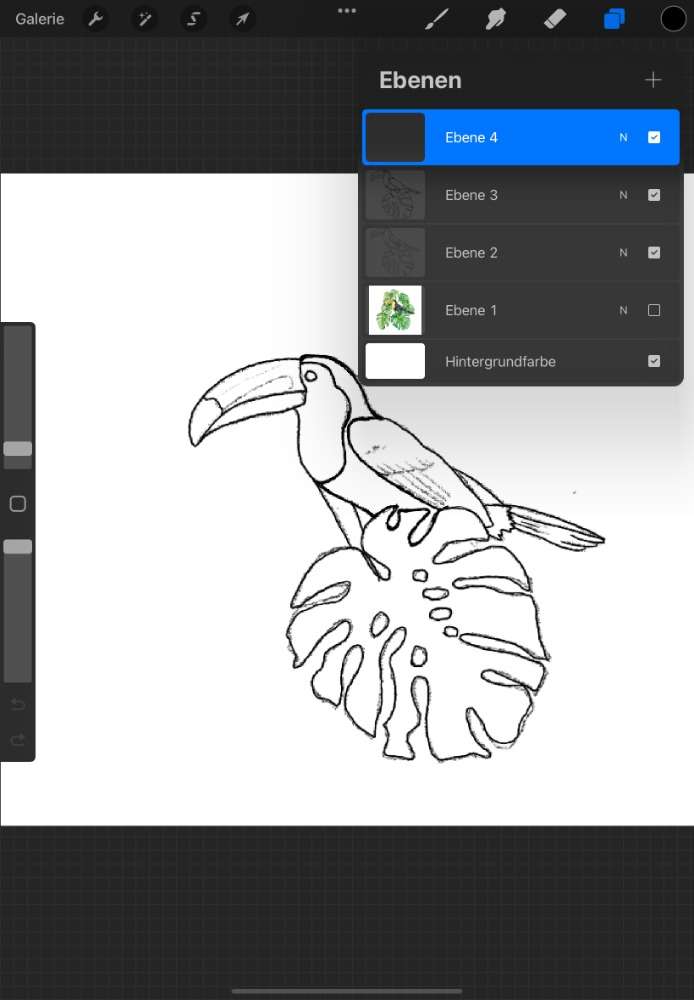Select the Brush tool
694x1000 pixels.
point(437,19)
